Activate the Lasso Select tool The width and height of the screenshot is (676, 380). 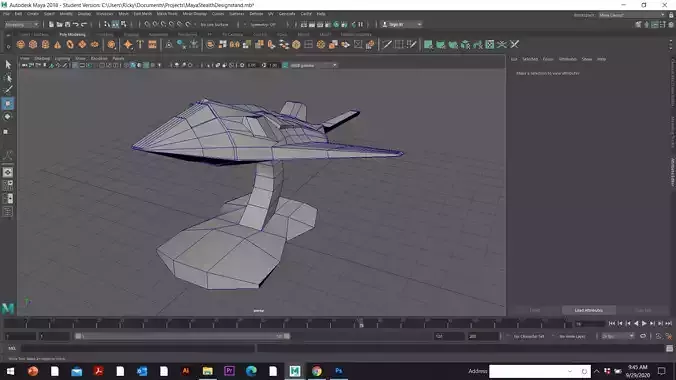click(8, 78)
